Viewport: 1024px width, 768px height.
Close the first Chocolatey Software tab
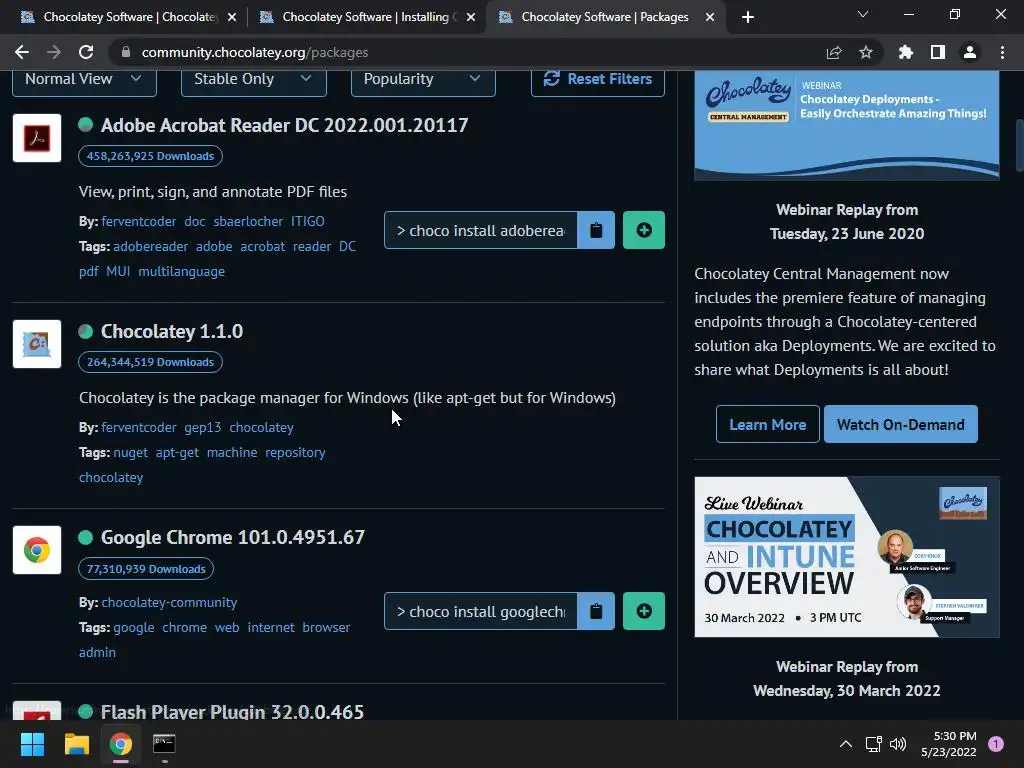[232, 18]
